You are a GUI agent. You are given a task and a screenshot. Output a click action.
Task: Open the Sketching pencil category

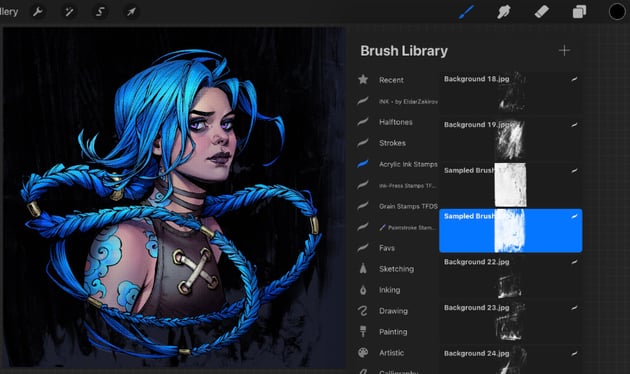pos(397,269)
